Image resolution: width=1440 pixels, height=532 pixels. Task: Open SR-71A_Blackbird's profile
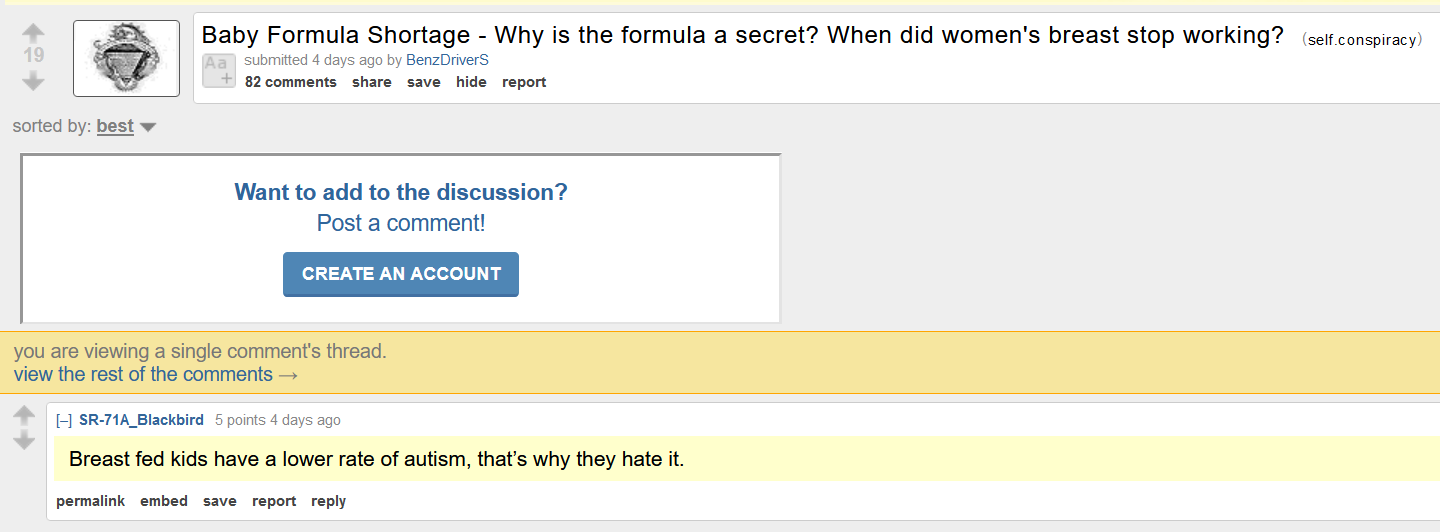click(141, 420)
